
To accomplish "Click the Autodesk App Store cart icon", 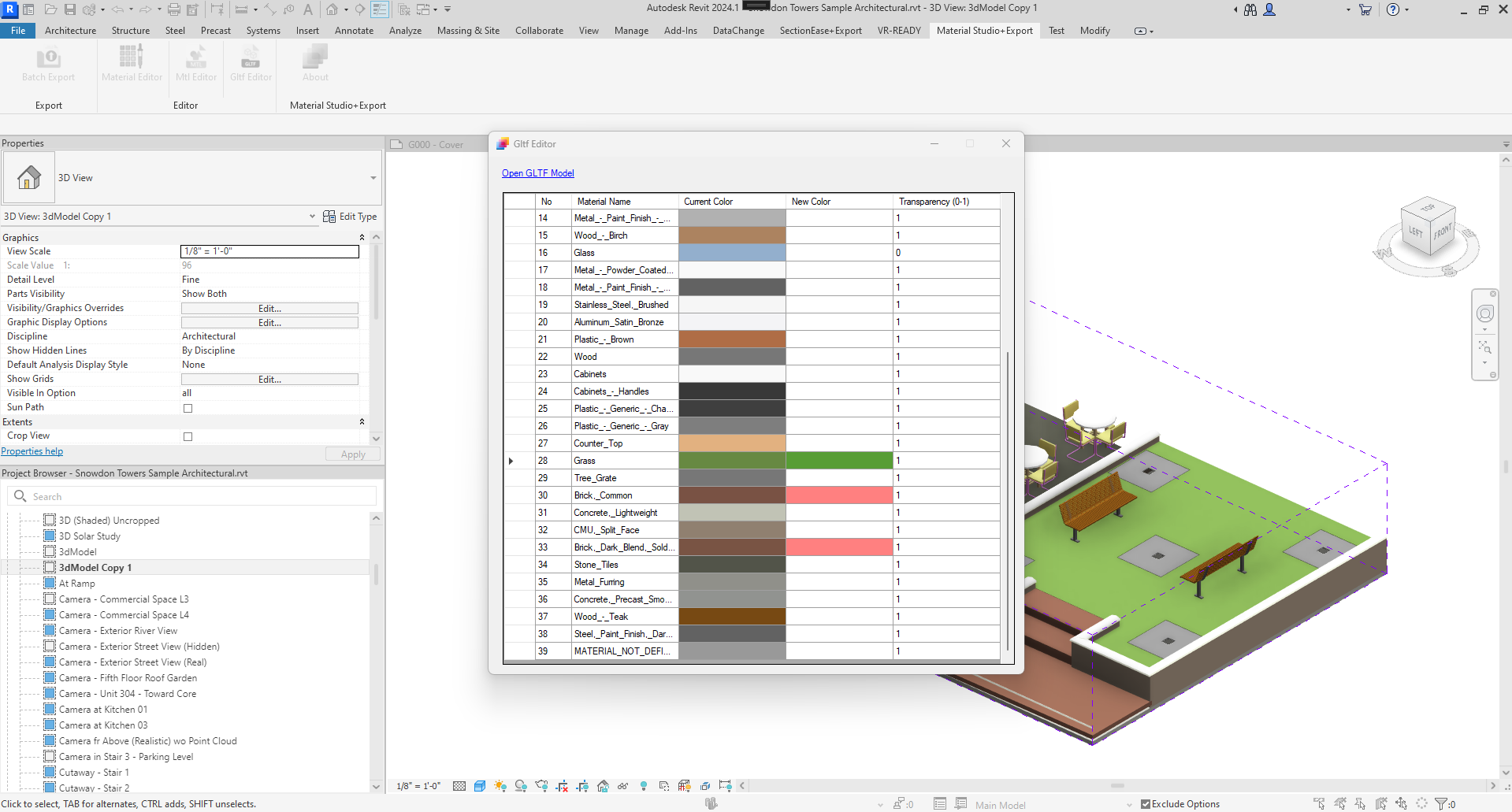I will tap(1365, 9).
